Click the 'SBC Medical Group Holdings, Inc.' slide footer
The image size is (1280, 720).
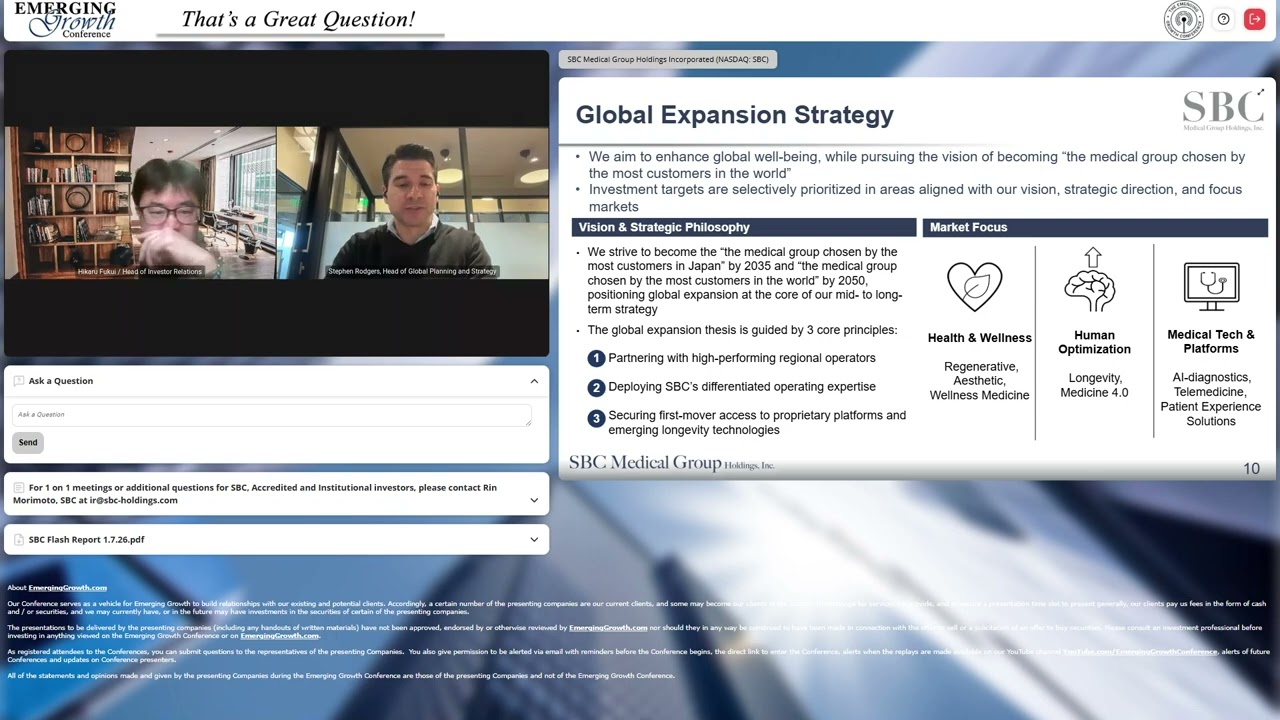pos(672,463)
